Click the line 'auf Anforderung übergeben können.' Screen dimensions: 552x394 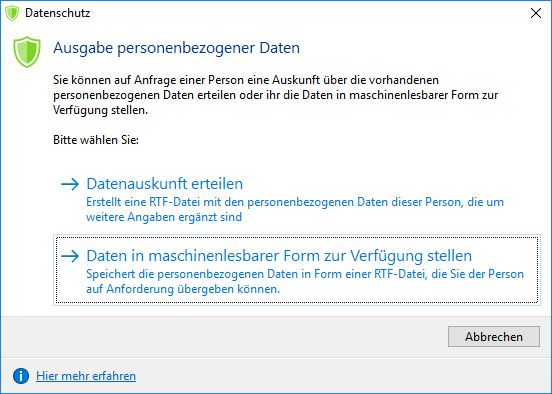pyautogui.click(x=183, y=289)
